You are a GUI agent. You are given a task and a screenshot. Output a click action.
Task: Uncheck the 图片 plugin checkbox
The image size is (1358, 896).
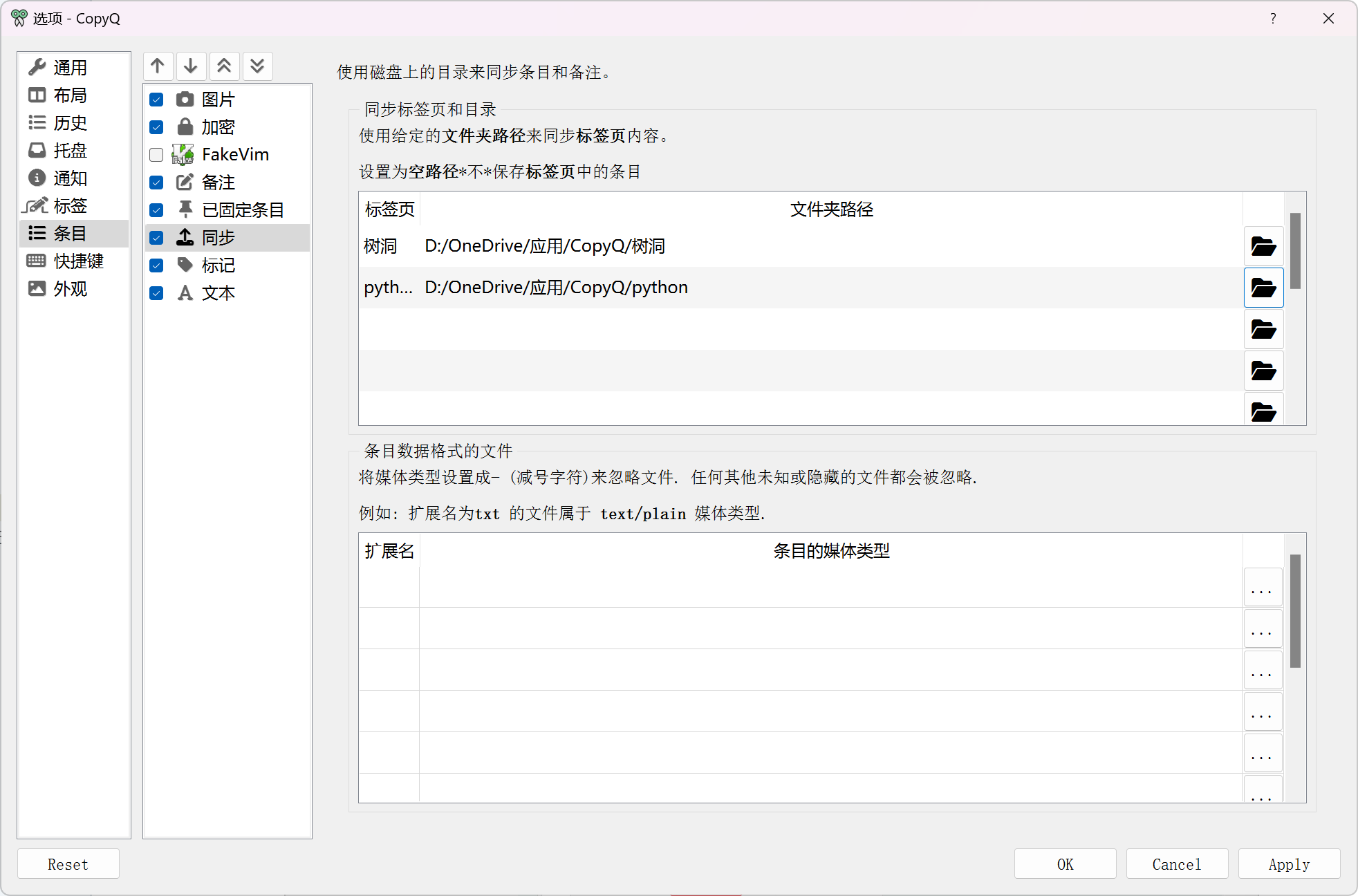click(x=156, y=100)
